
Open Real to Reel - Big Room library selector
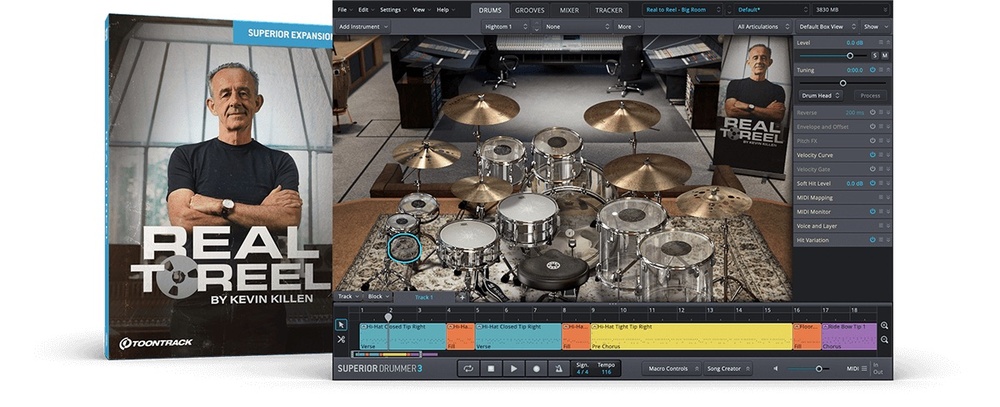(x=682, y=10)
